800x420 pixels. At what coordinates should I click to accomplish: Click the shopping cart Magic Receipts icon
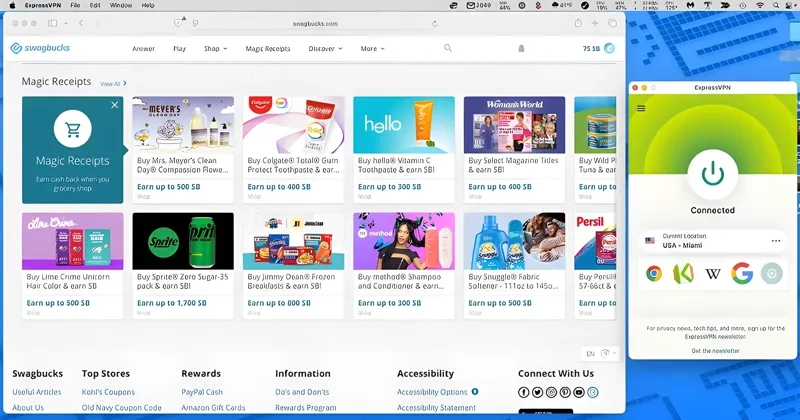click(72, 129)
